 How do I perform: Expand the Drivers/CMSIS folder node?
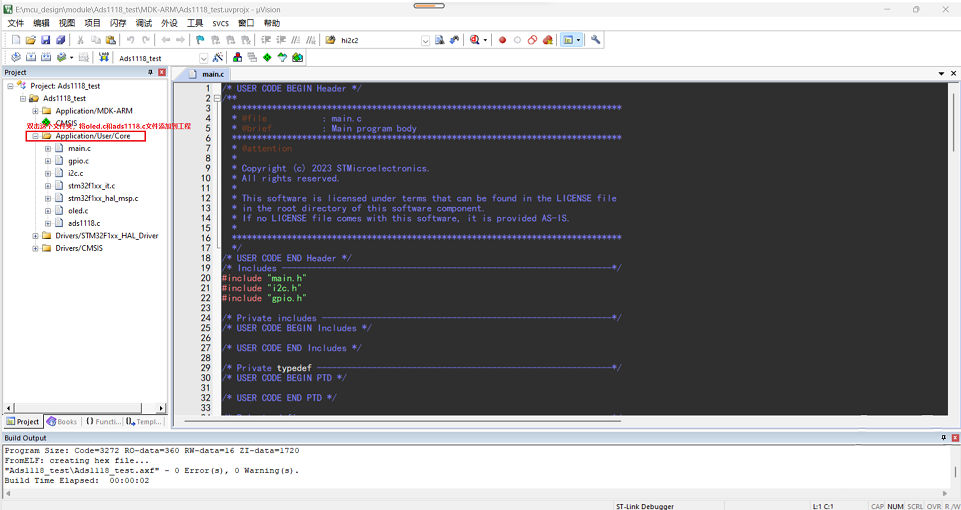(x=36, y=248)
